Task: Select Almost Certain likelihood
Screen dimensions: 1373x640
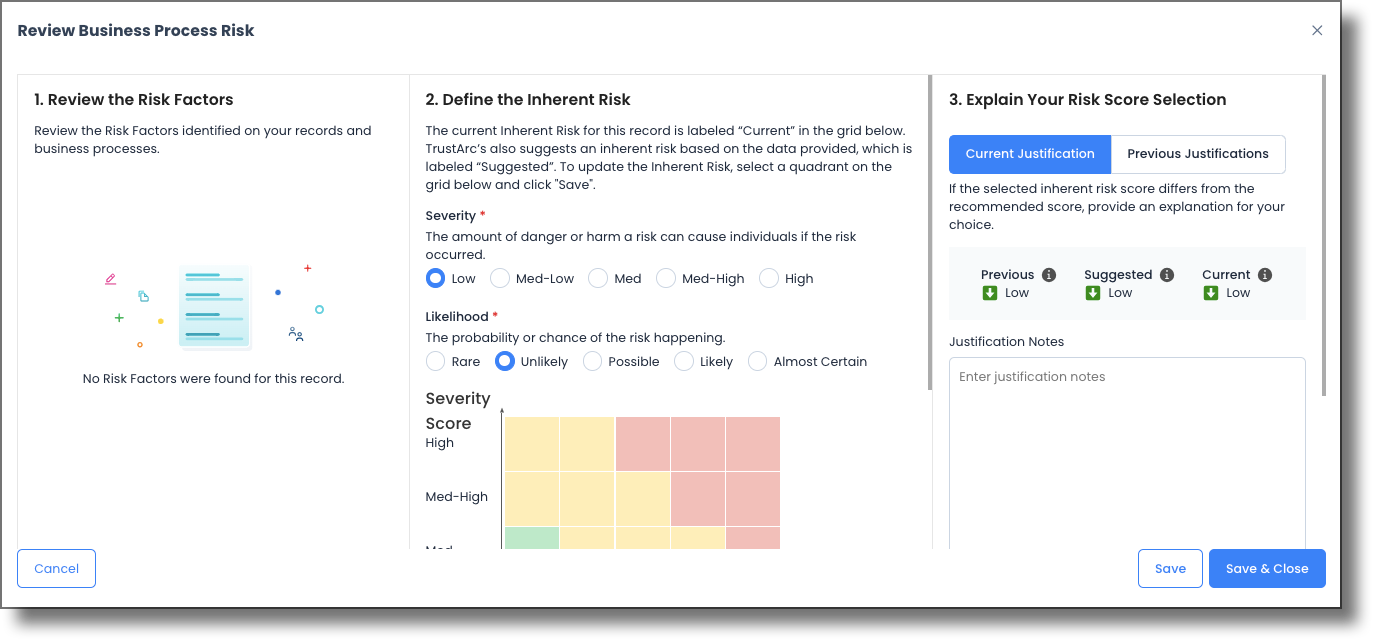Action: (x=756, y=361)
